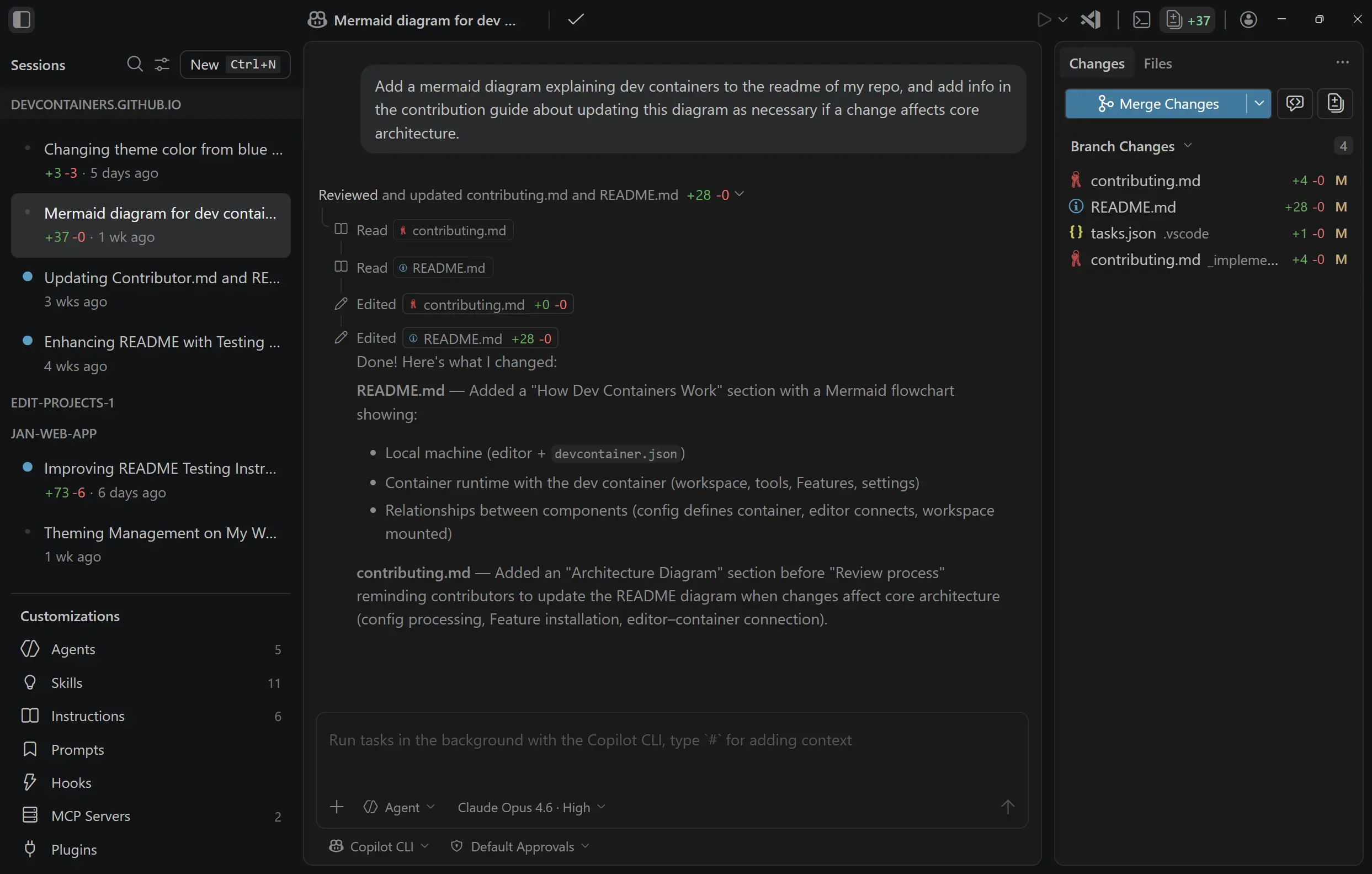The width and height of the screenshot is (1372, 874).
Task: Add context using the plus icon in chat
Action: coord(337,807)
